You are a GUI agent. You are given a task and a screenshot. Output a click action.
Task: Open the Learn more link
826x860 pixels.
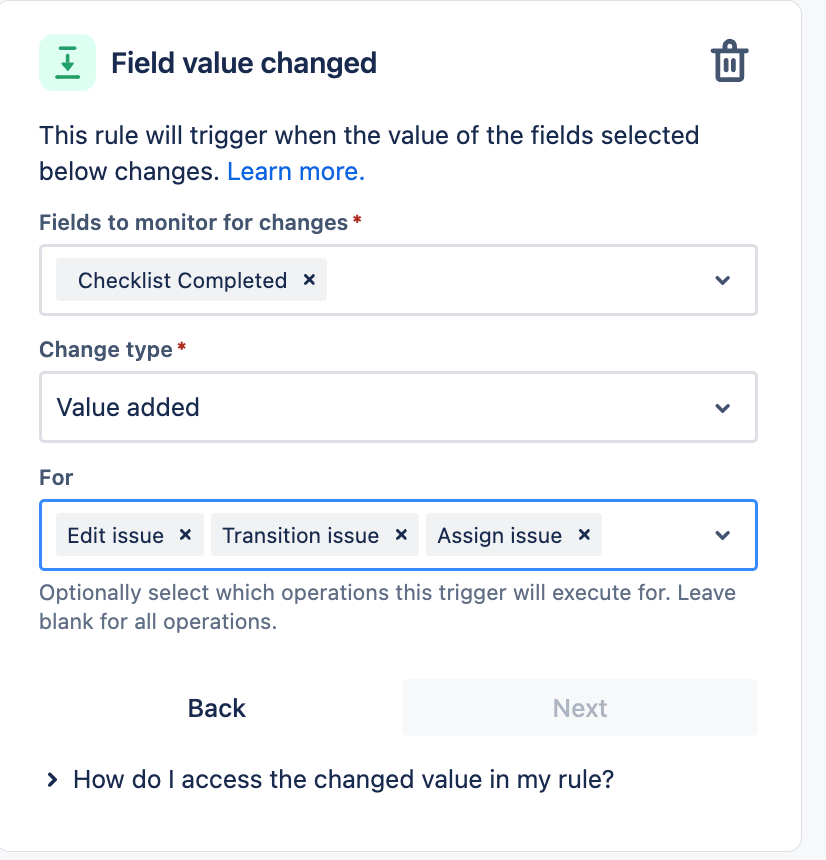(296, 172)
